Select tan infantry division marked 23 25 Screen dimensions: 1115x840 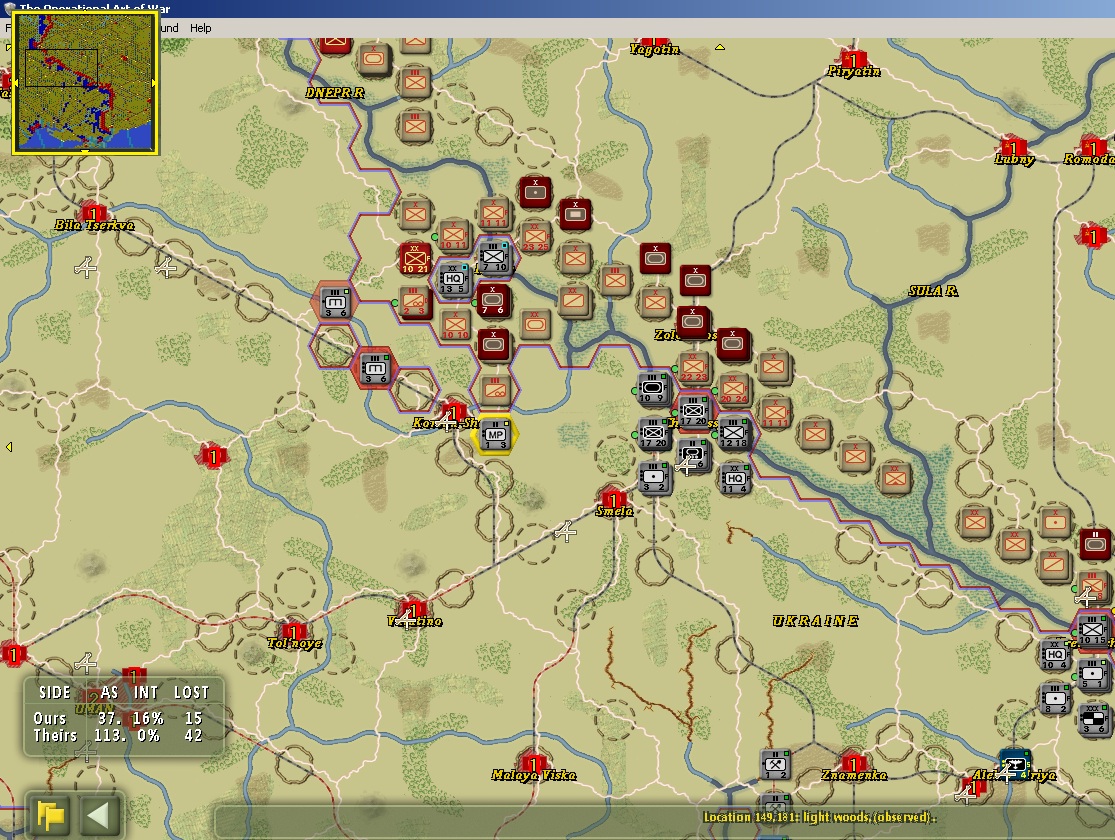[536, 237]
